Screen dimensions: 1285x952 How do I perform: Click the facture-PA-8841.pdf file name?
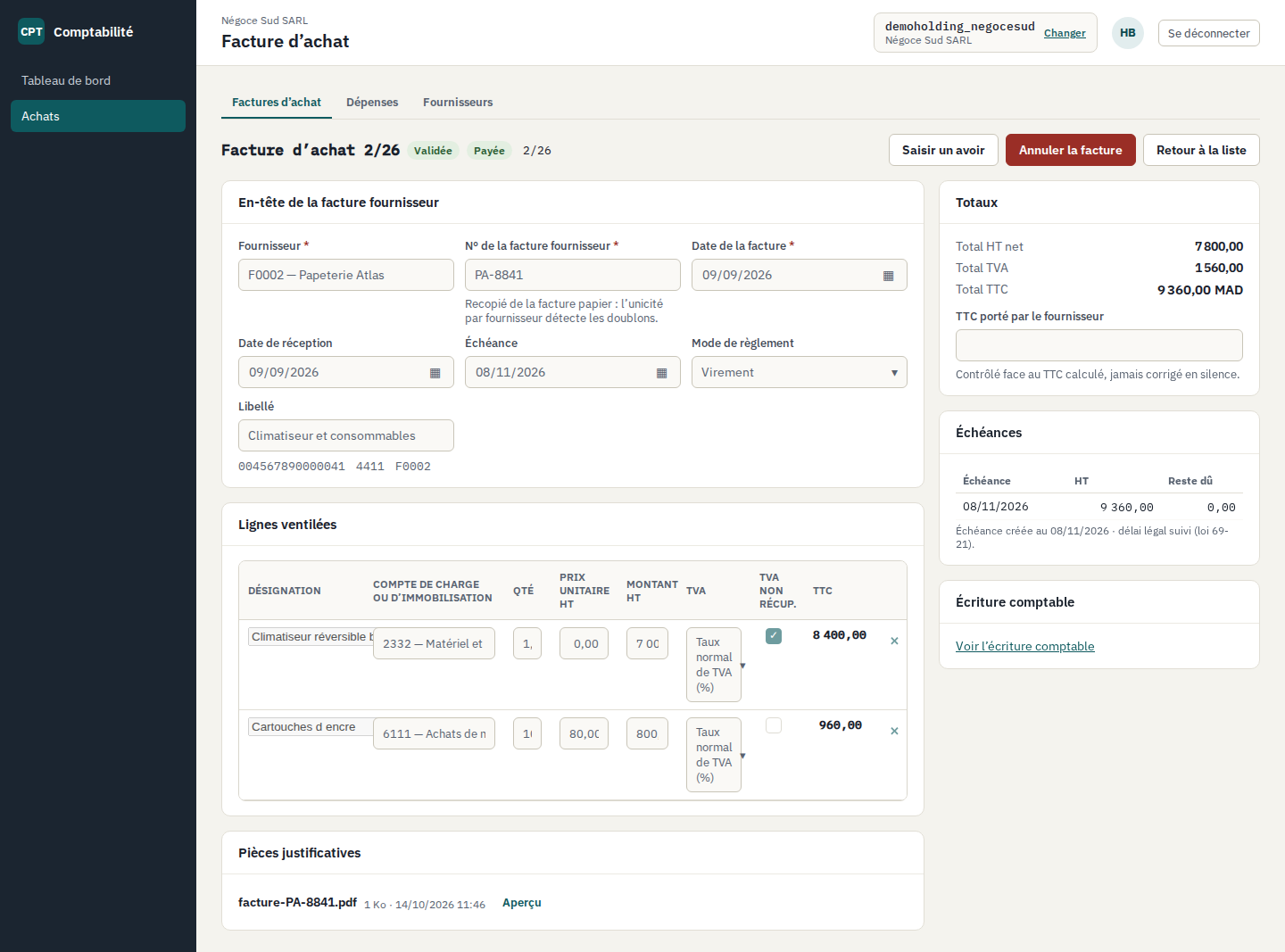pos(297,902)
